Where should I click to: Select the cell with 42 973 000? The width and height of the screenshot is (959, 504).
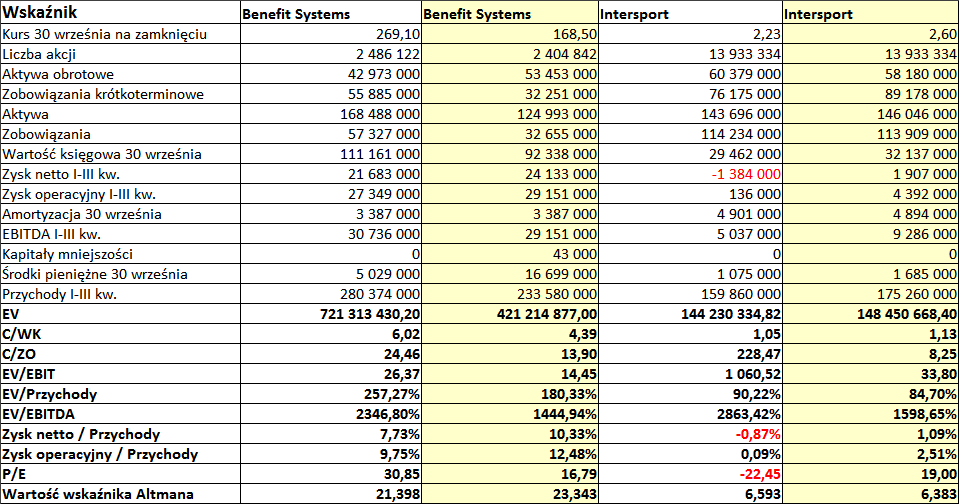[x=331, y=74]
